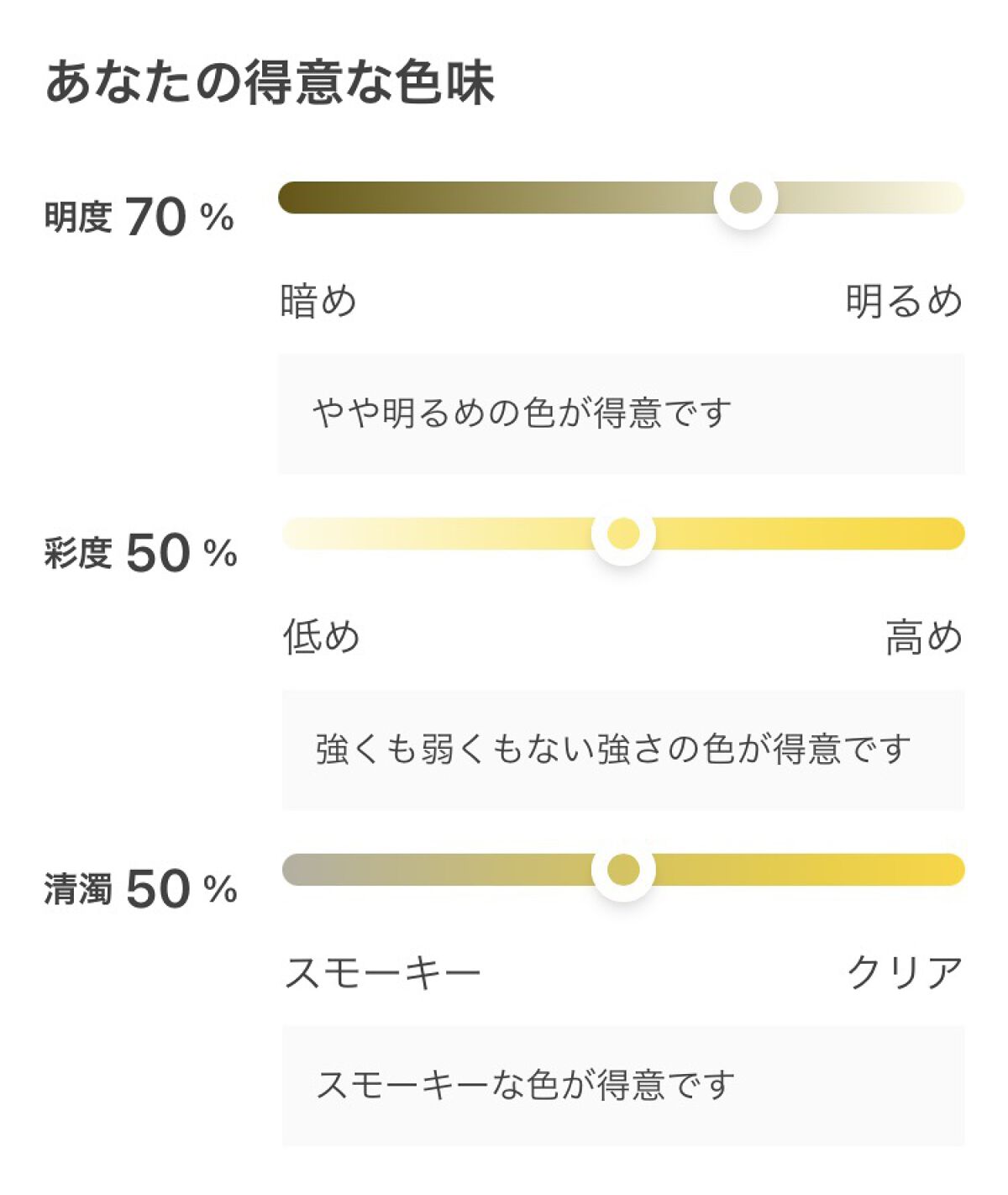Click the スモーキーな色が得意です description box
1008x1195 pixels.
point(622,1085)
